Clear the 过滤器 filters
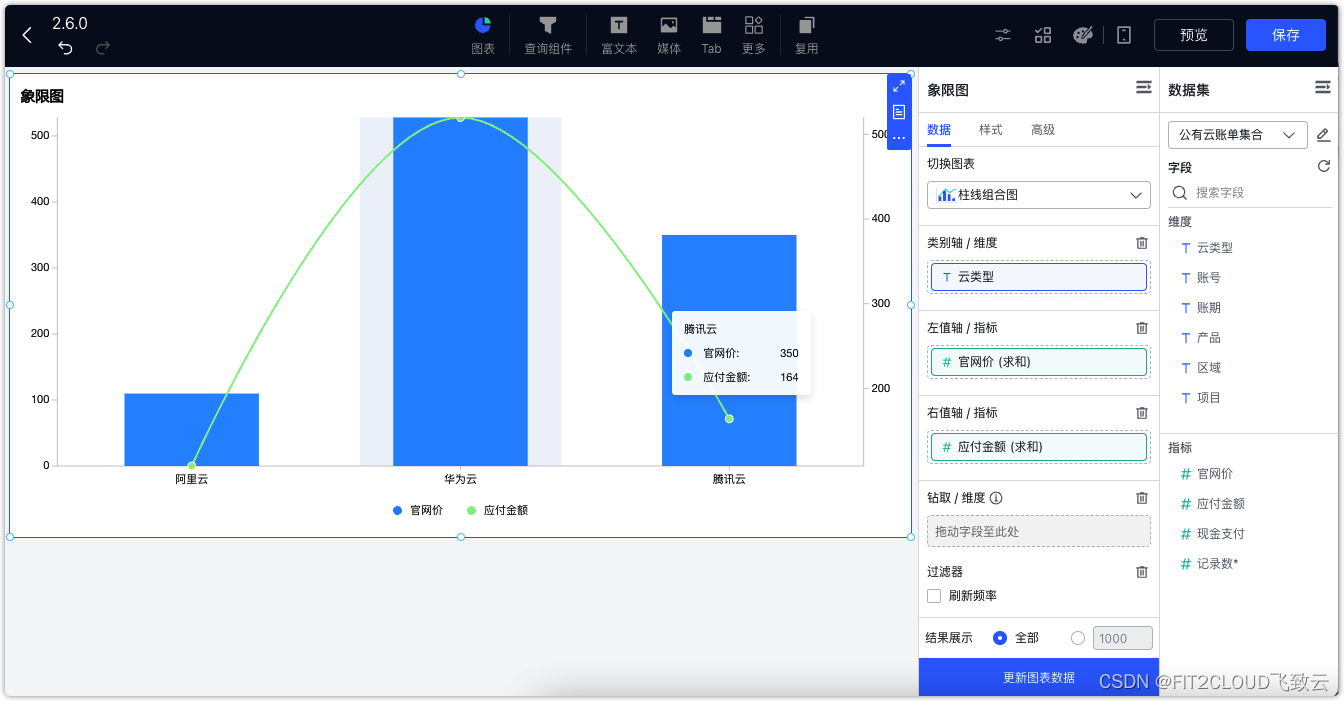 [x=1142, y=572]
